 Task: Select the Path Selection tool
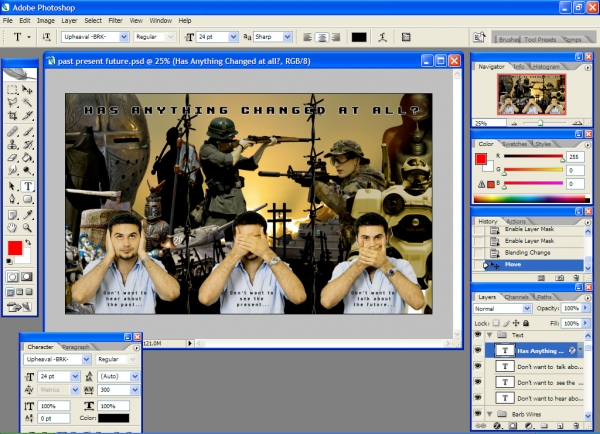12,186
